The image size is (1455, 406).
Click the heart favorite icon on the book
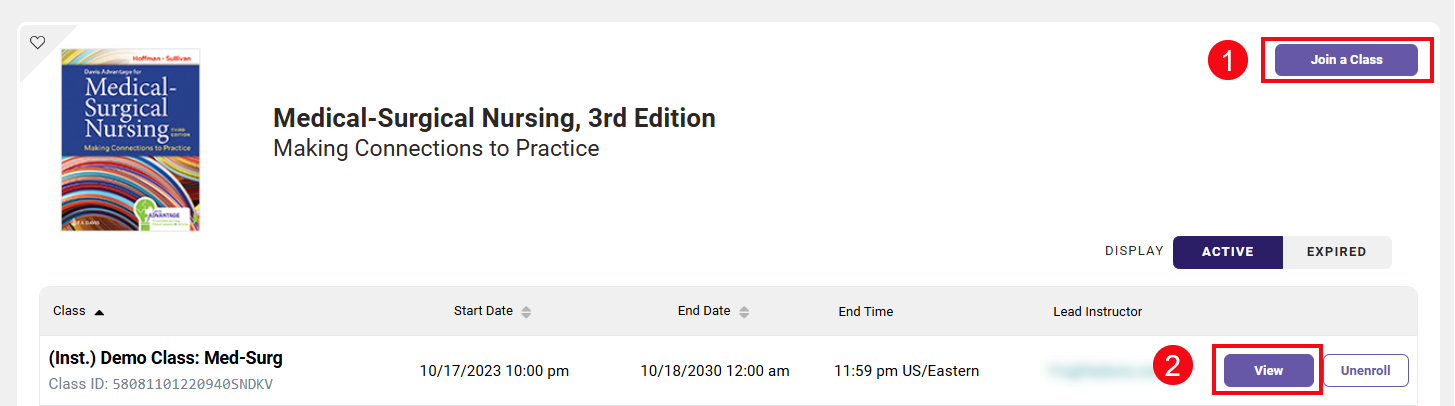pos(37,42)
